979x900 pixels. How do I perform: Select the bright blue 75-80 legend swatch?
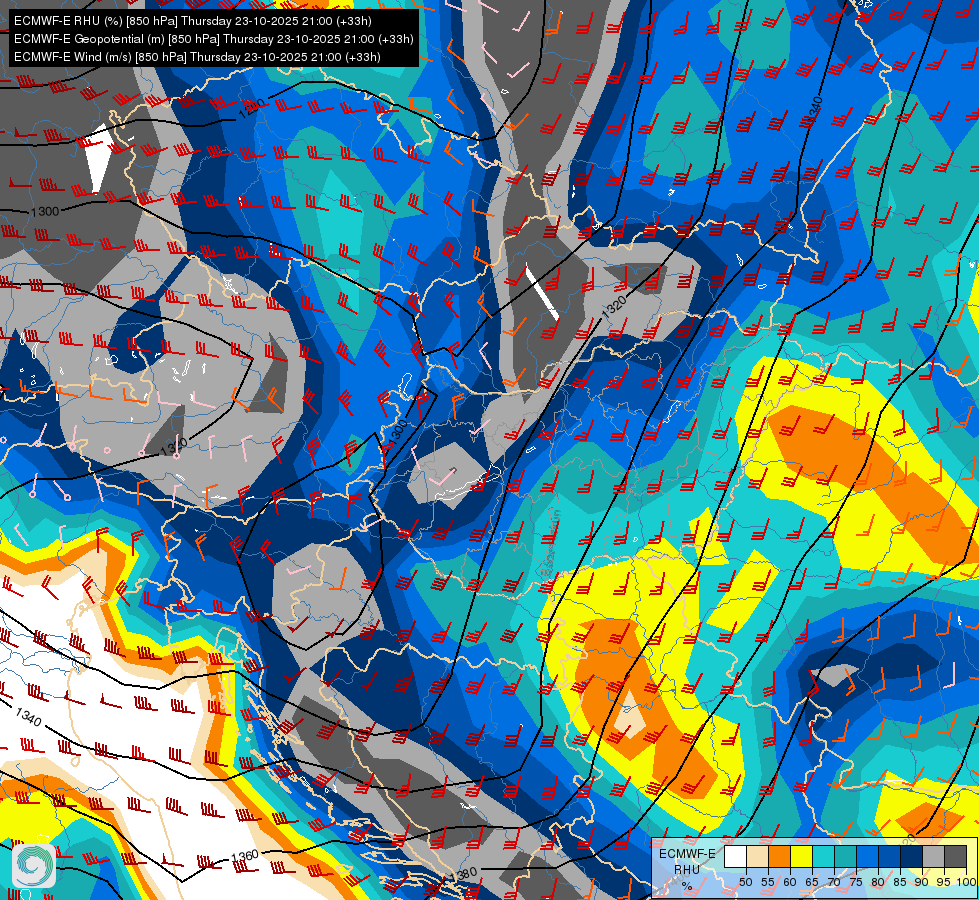pos(867,856)
